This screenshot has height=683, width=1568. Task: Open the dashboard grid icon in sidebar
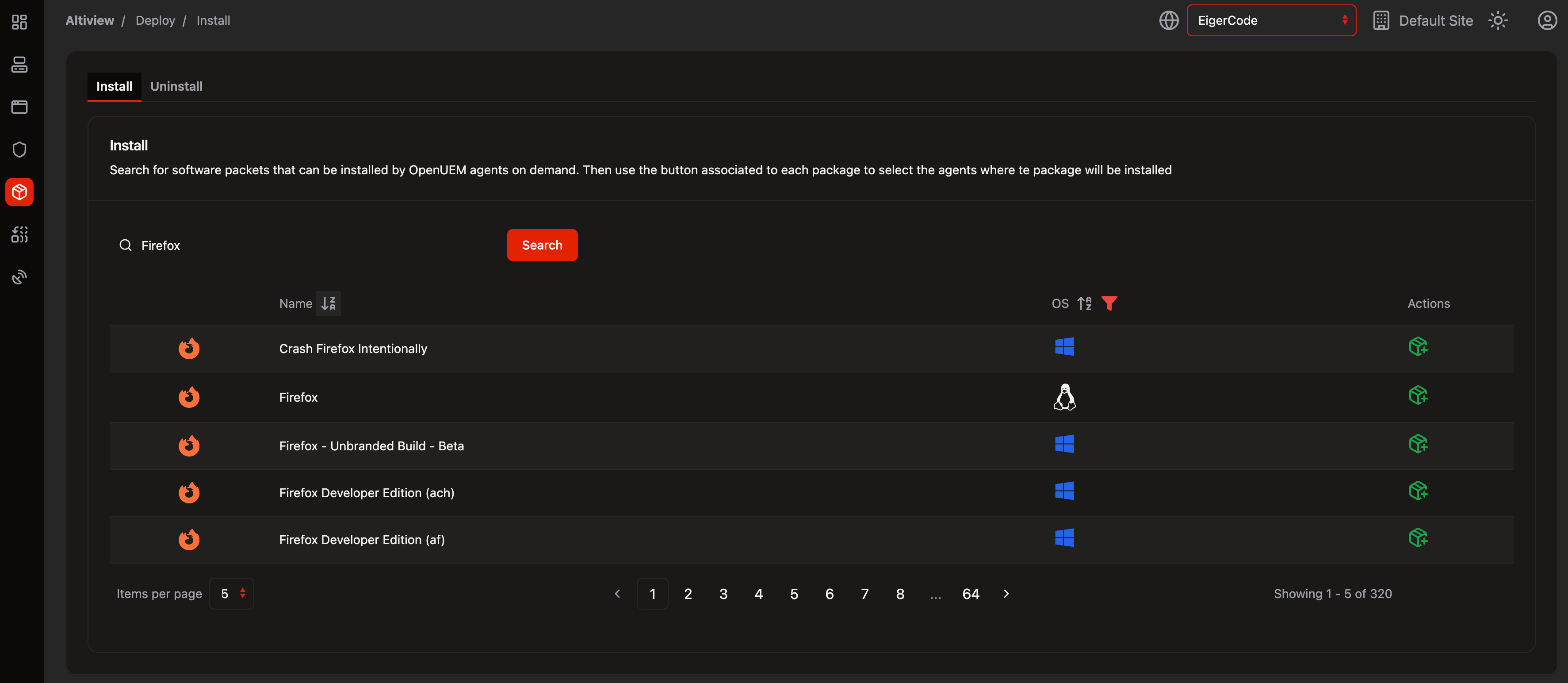click(19, 22)
